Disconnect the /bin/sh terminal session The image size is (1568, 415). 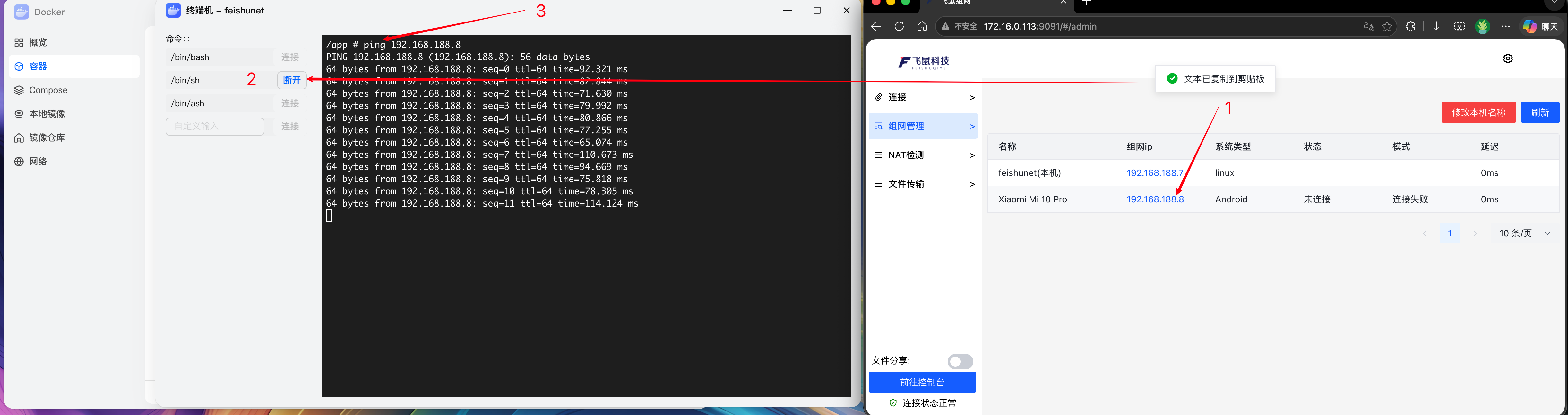tap(292, 80)
